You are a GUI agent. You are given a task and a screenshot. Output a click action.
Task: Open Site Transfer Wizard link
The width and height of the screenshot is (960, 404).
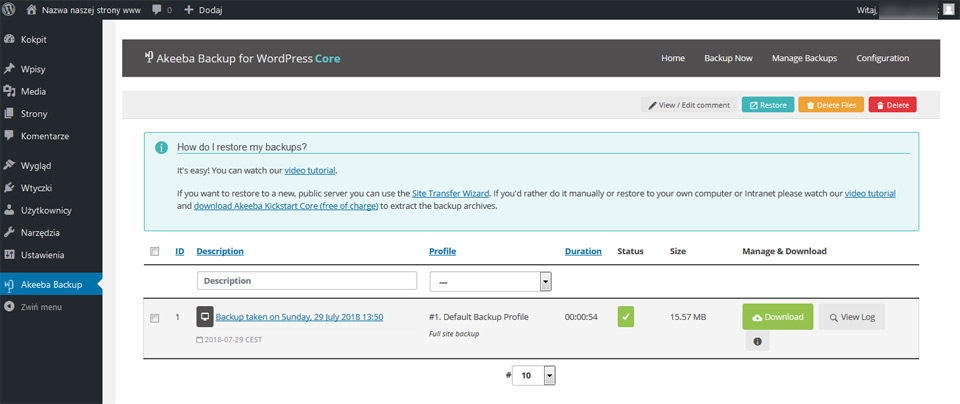[x=451, y=193]
